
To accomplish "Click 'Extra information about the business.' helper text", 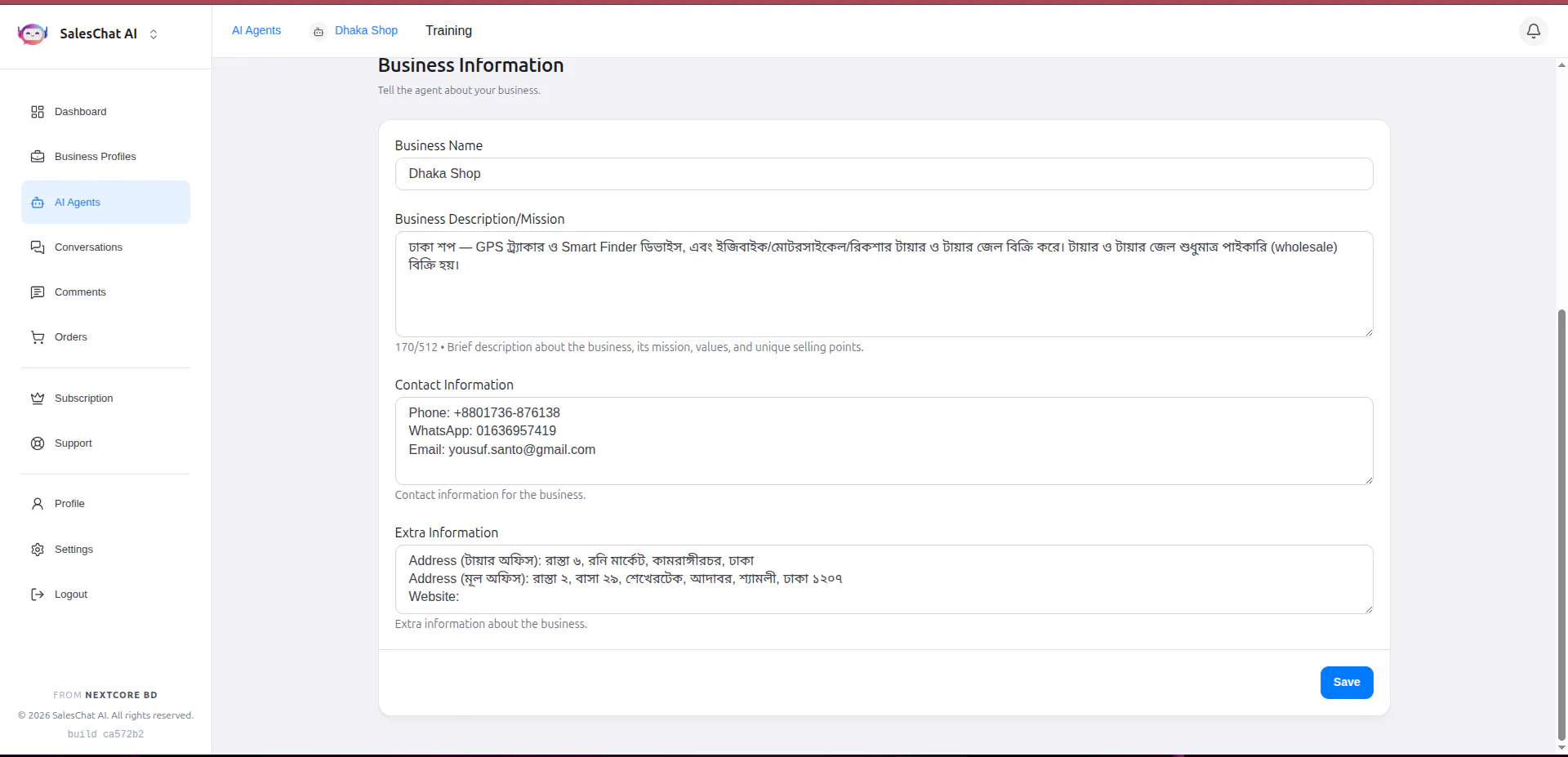I will click(491, 624).
